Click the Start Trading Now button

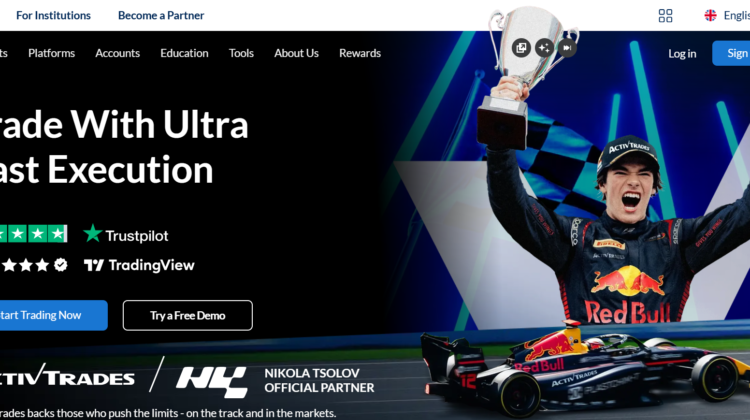pos(54,315)
